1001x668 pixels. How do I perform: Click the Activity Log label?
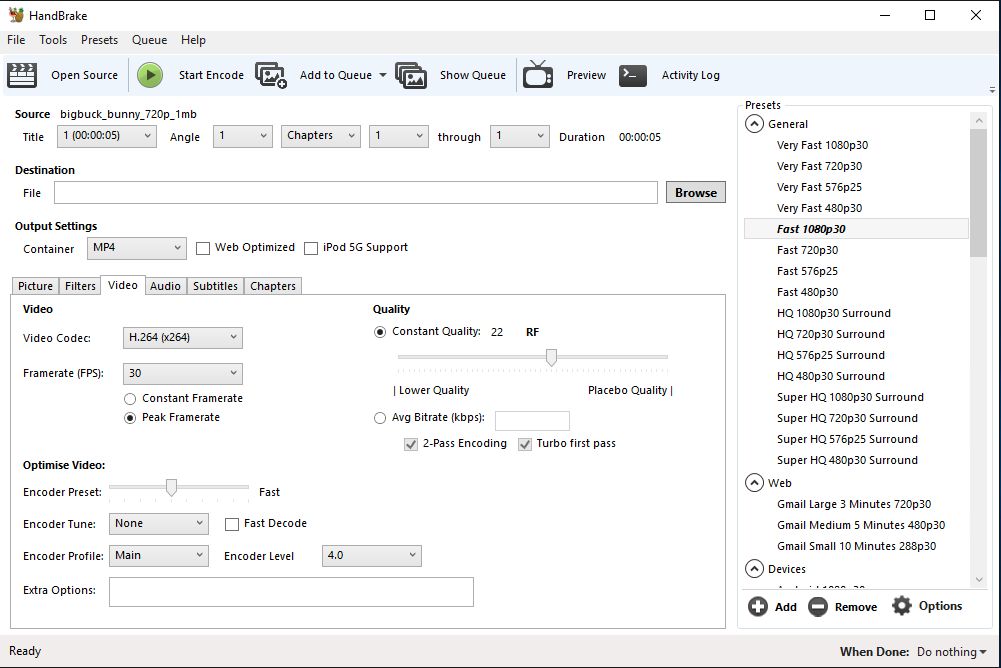tap(691, 75)
